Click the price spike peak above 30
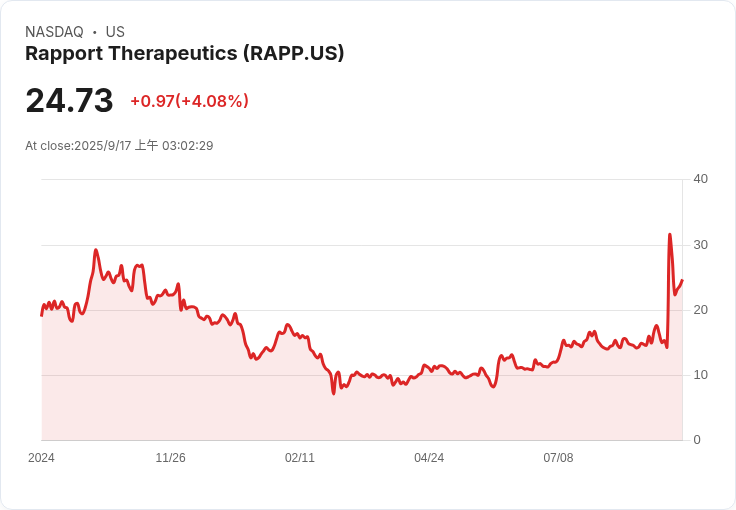 pos(670,234)
